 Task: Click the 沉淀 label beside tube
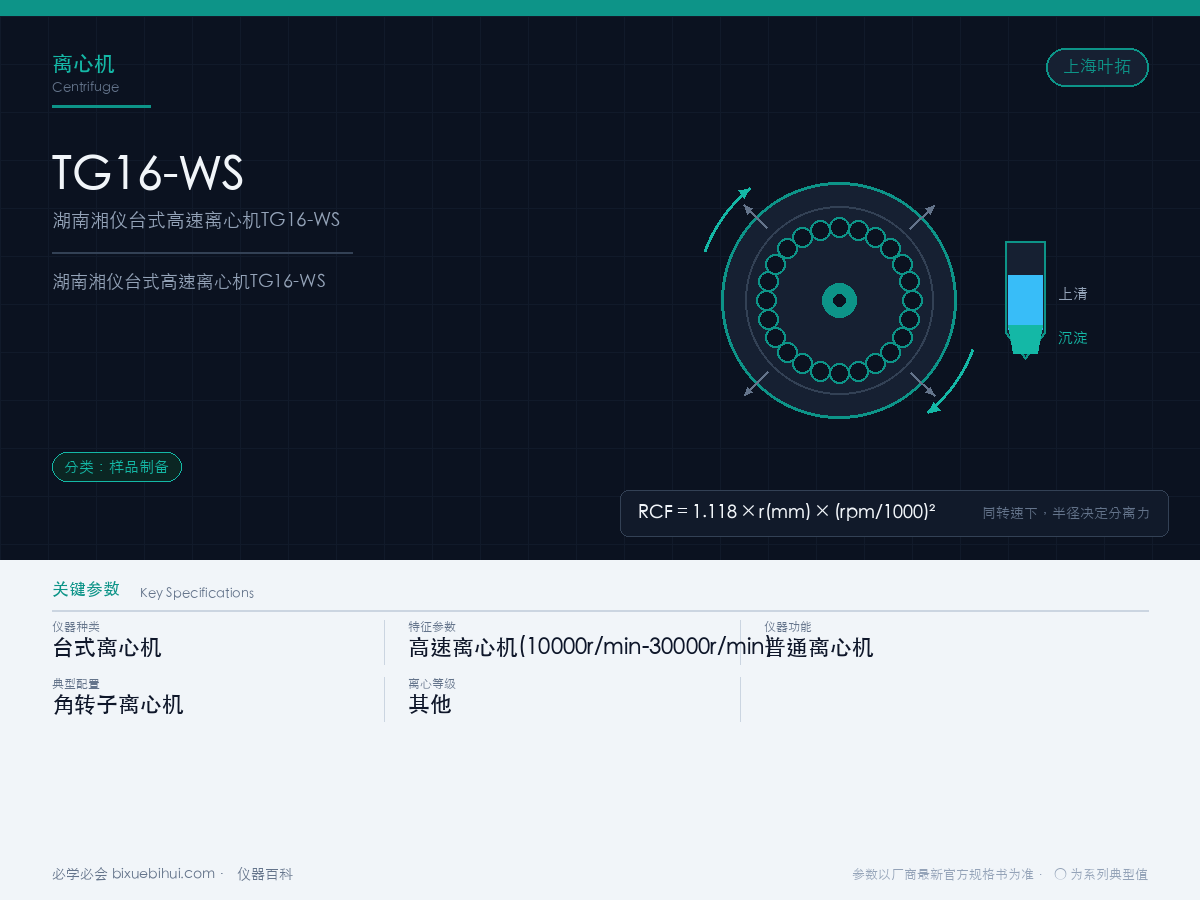(x=1073, y=338)
